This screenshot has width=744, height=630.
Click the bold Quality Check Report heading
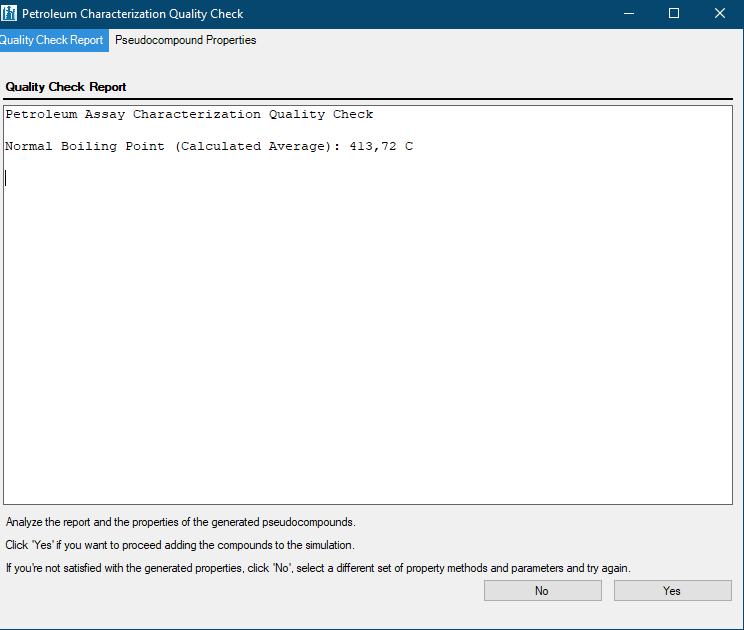[65, 87]
